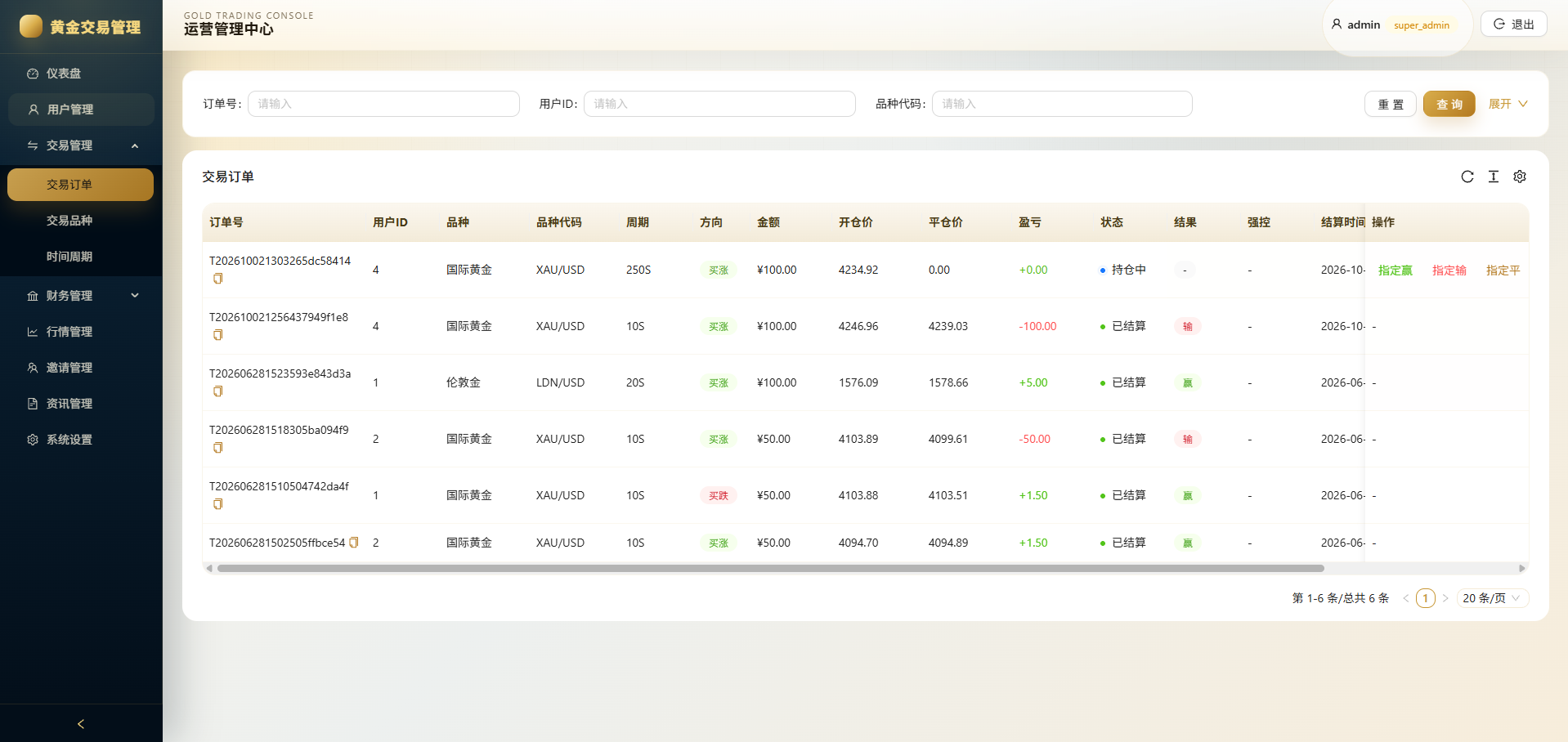Copy order number T202606281518305ba094f9
This screenshot has width=1568, height=742.
217,448
